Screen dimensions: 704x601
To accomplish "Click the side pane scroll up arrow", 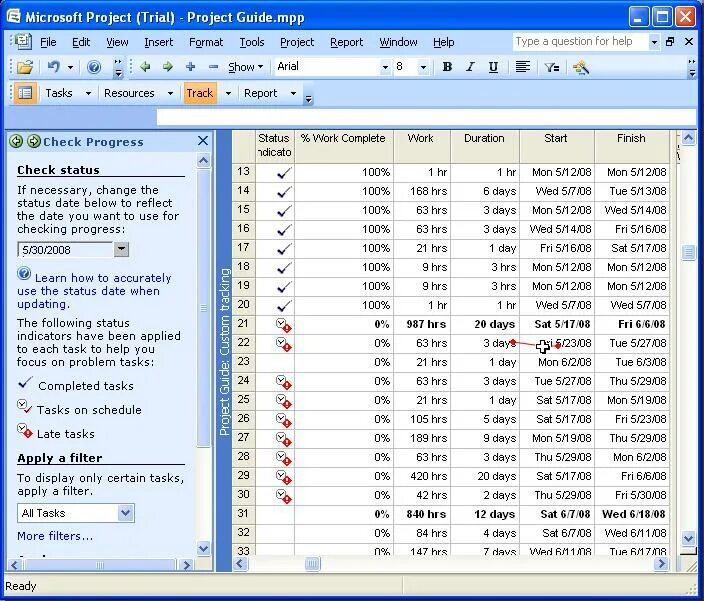I will pos(203,161).
